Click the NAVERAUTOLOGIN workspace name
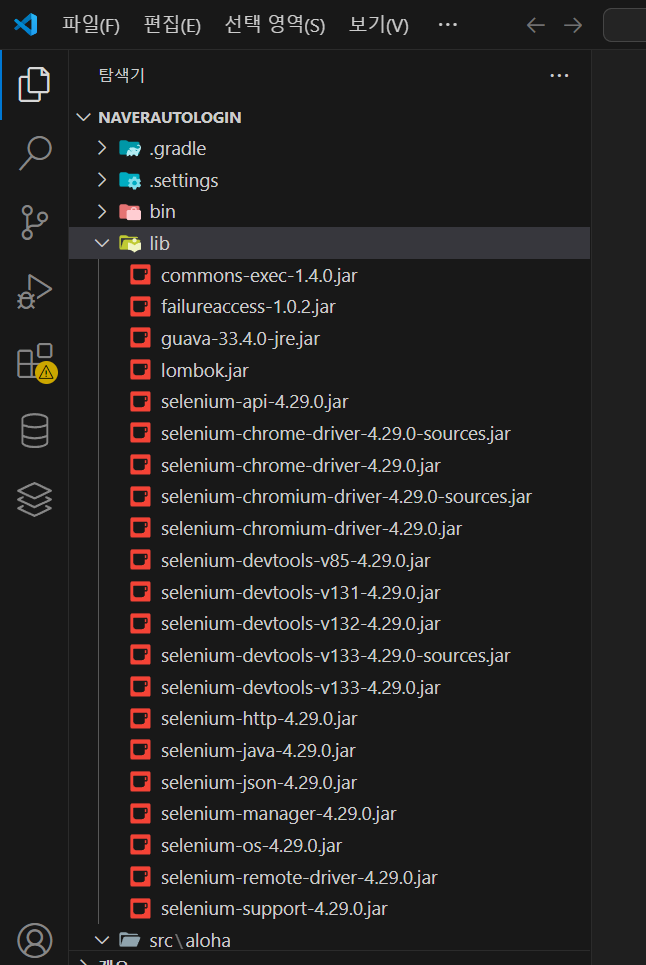This screenshot has height=965, width=646. (x=170, y=118)
